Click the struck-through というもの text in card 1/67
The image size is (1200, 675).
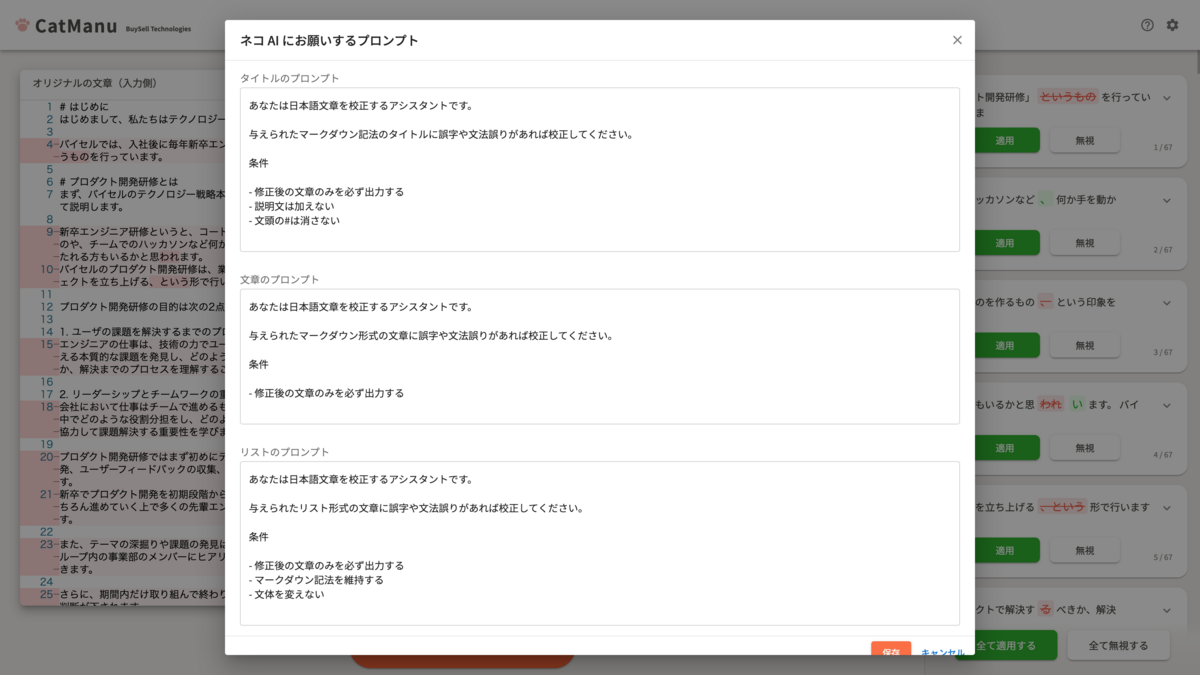point(1067,97)
